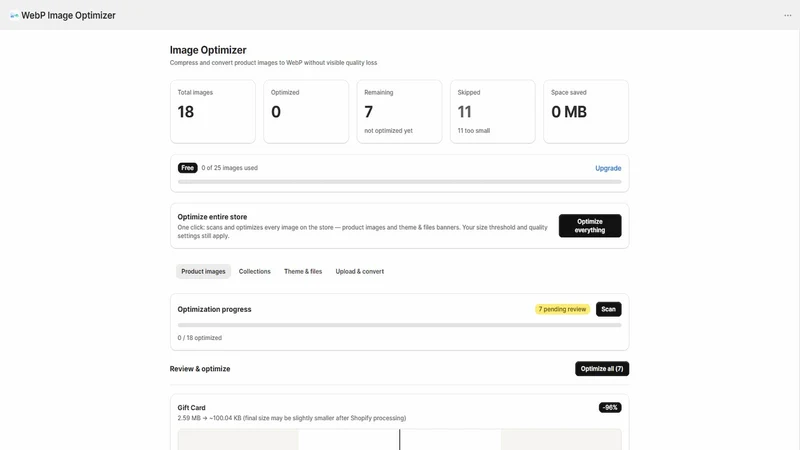The image size is (800, 450).
Task: Click the Space saved 0 MB card
Action: coord(586,111)
